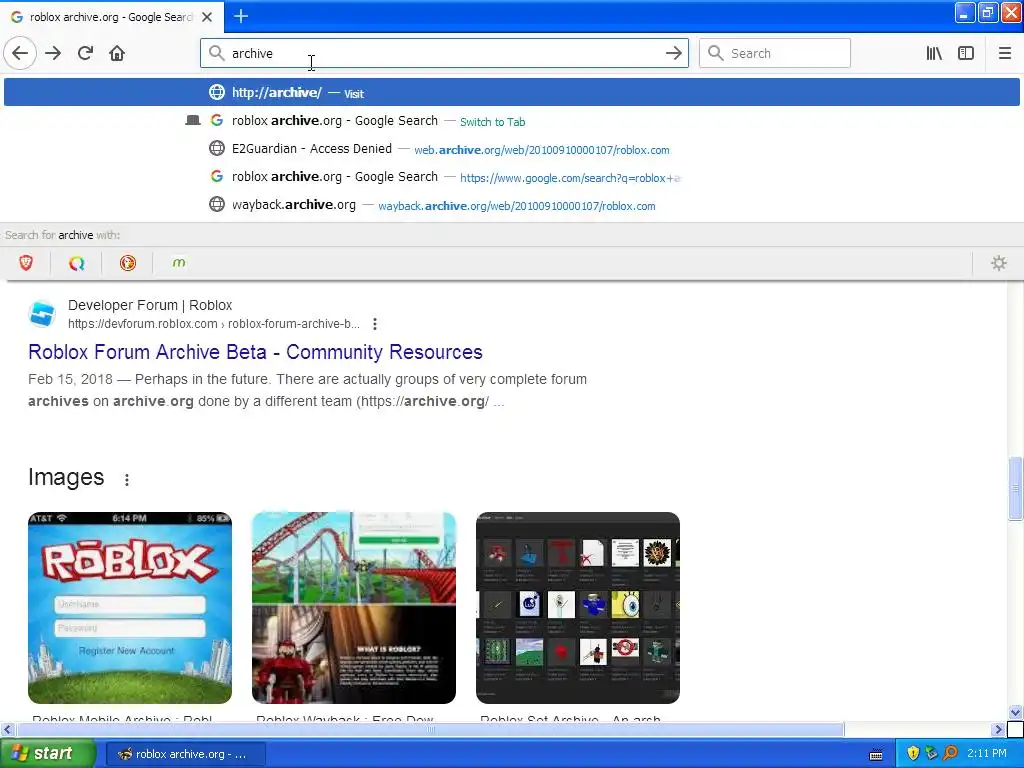
Task: Restore down the browser window
Action: point(987,12)
